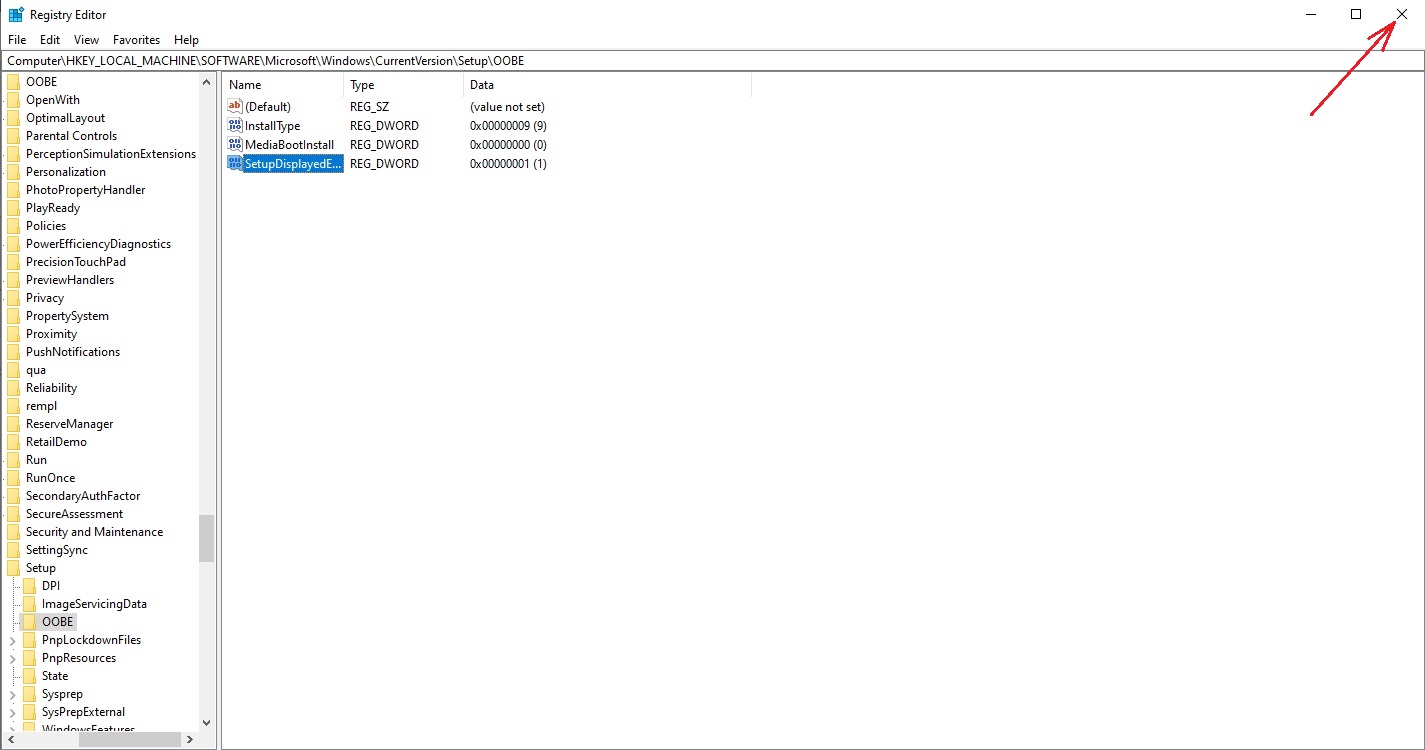Image resolution: width=1425 pixels, height=750 pixels.
Task: Select the qua key
Action: [36, 370]
